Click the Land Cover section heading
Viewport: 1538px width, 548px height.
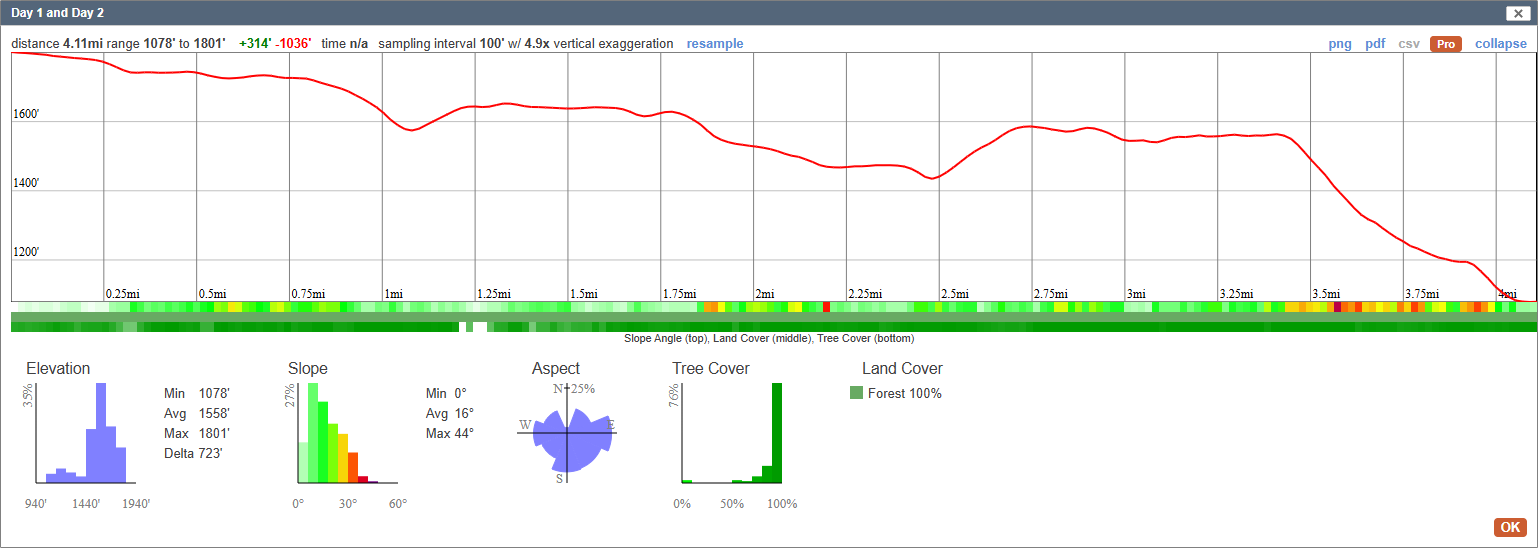pos(903,368)
